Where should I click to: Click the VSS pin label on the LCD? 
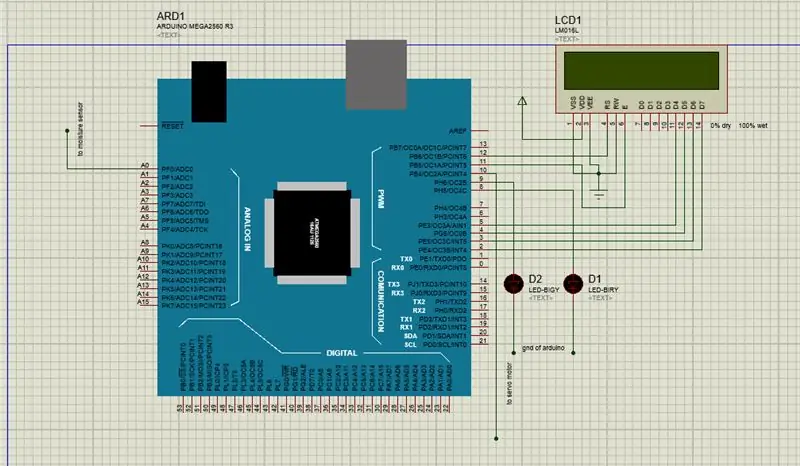pyautogui.click(x=572, y=103)
